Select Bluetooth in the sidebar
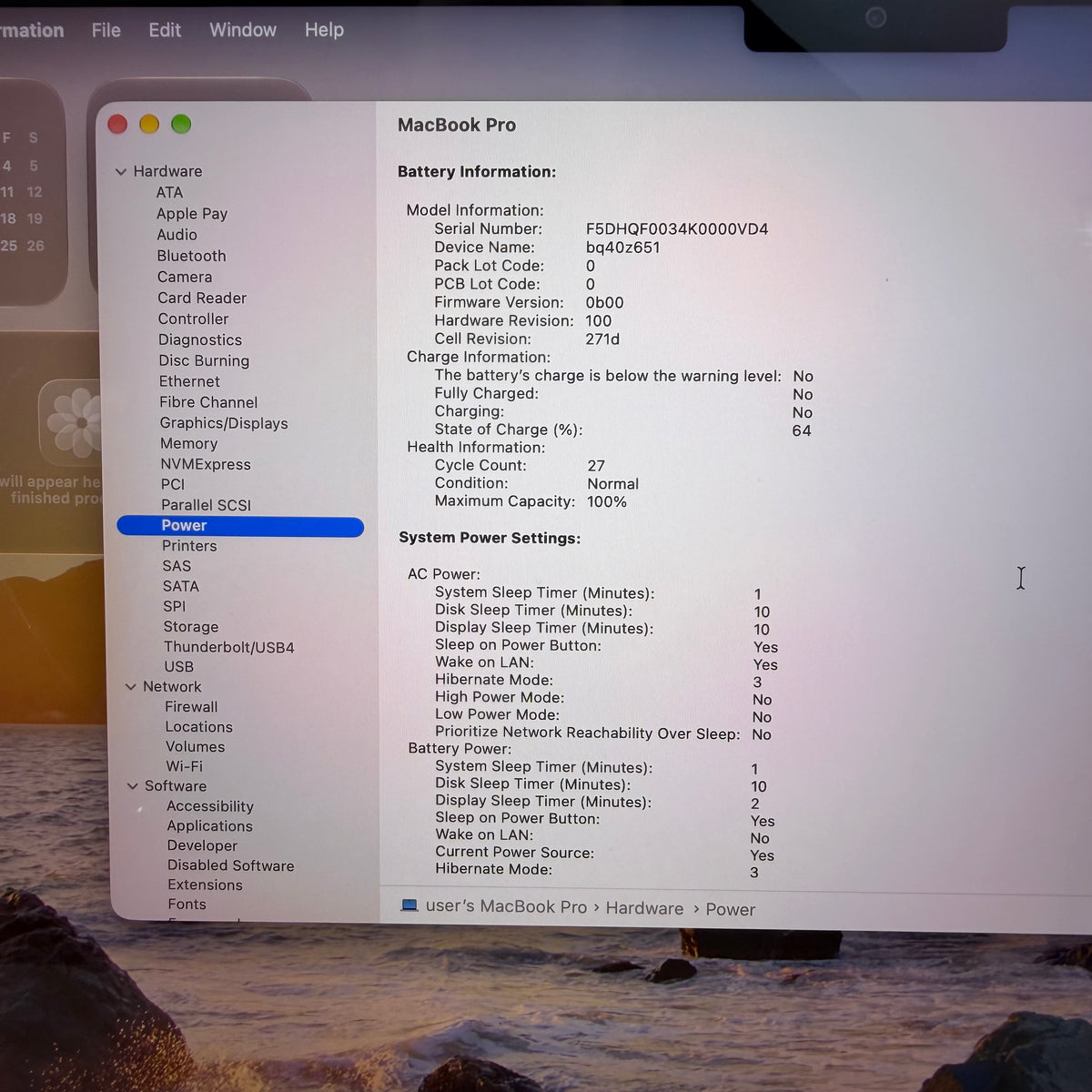 tap(191, 256)
